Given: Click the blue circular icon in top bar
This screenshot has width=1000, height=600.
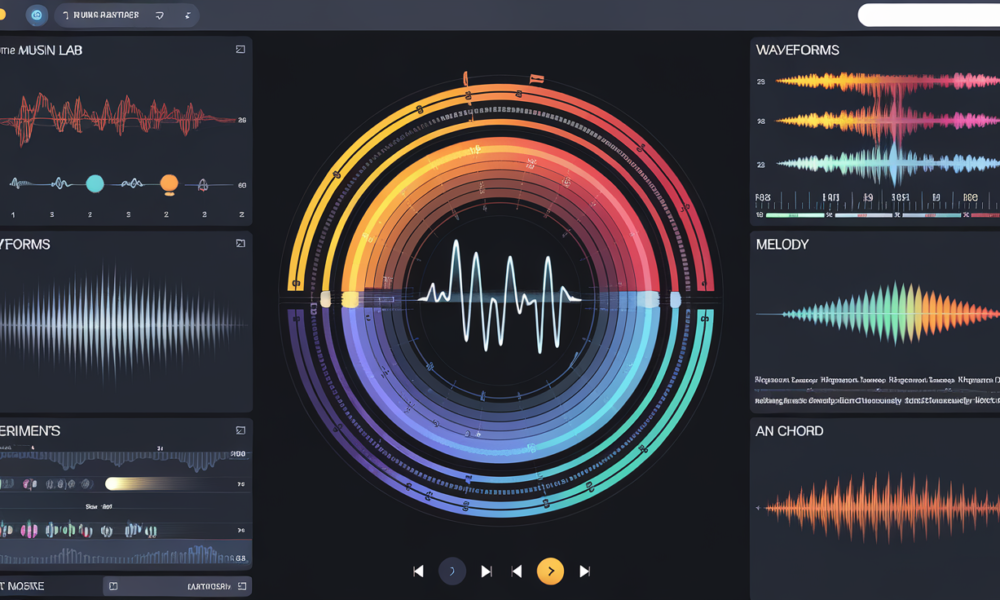Looking at the screenshot, I should (36, 15).
